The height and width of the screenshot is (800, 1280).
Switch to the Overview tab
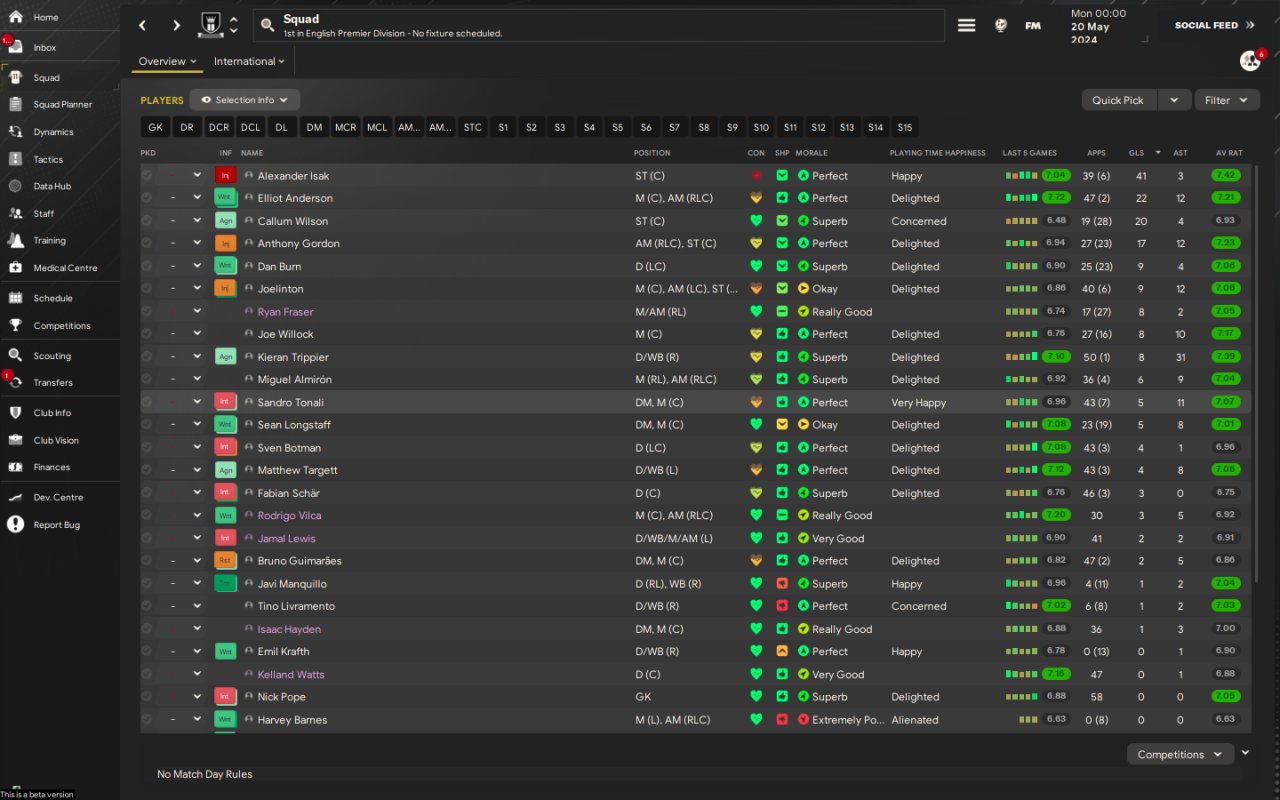(x=167, y=61)
